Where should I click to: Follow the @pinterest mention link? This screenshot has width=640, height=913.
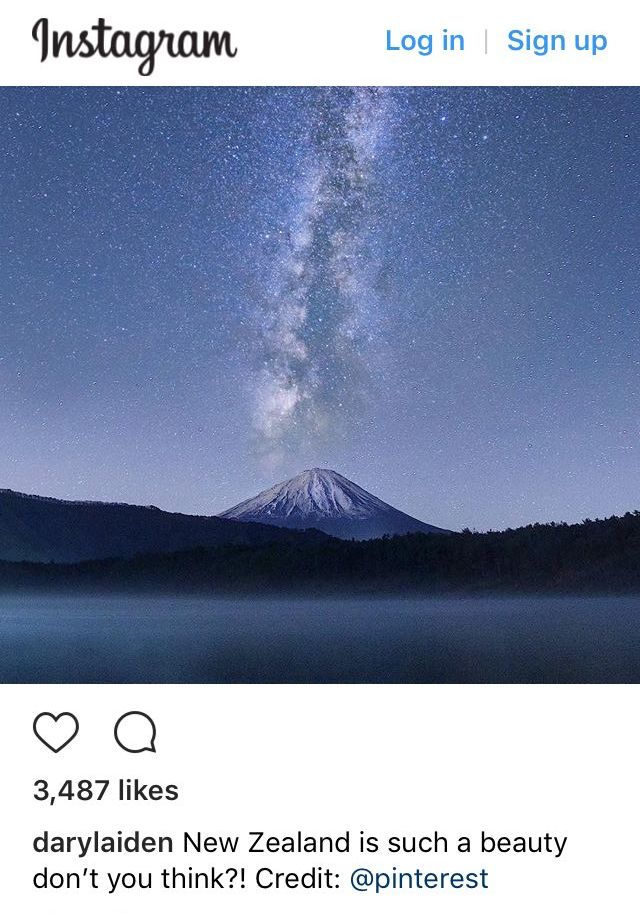(419, 879)
